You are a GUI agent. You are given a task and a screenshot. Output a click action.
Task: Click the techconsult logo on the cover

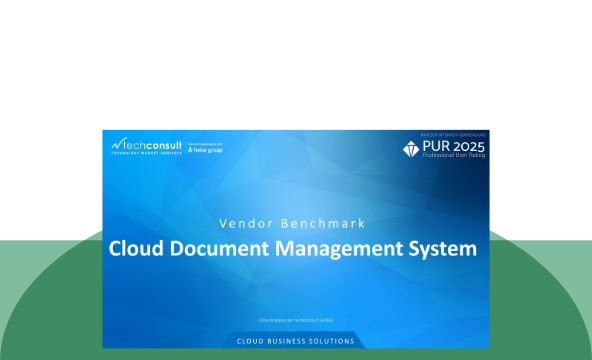pyautogui.click(x=146, y=146)
